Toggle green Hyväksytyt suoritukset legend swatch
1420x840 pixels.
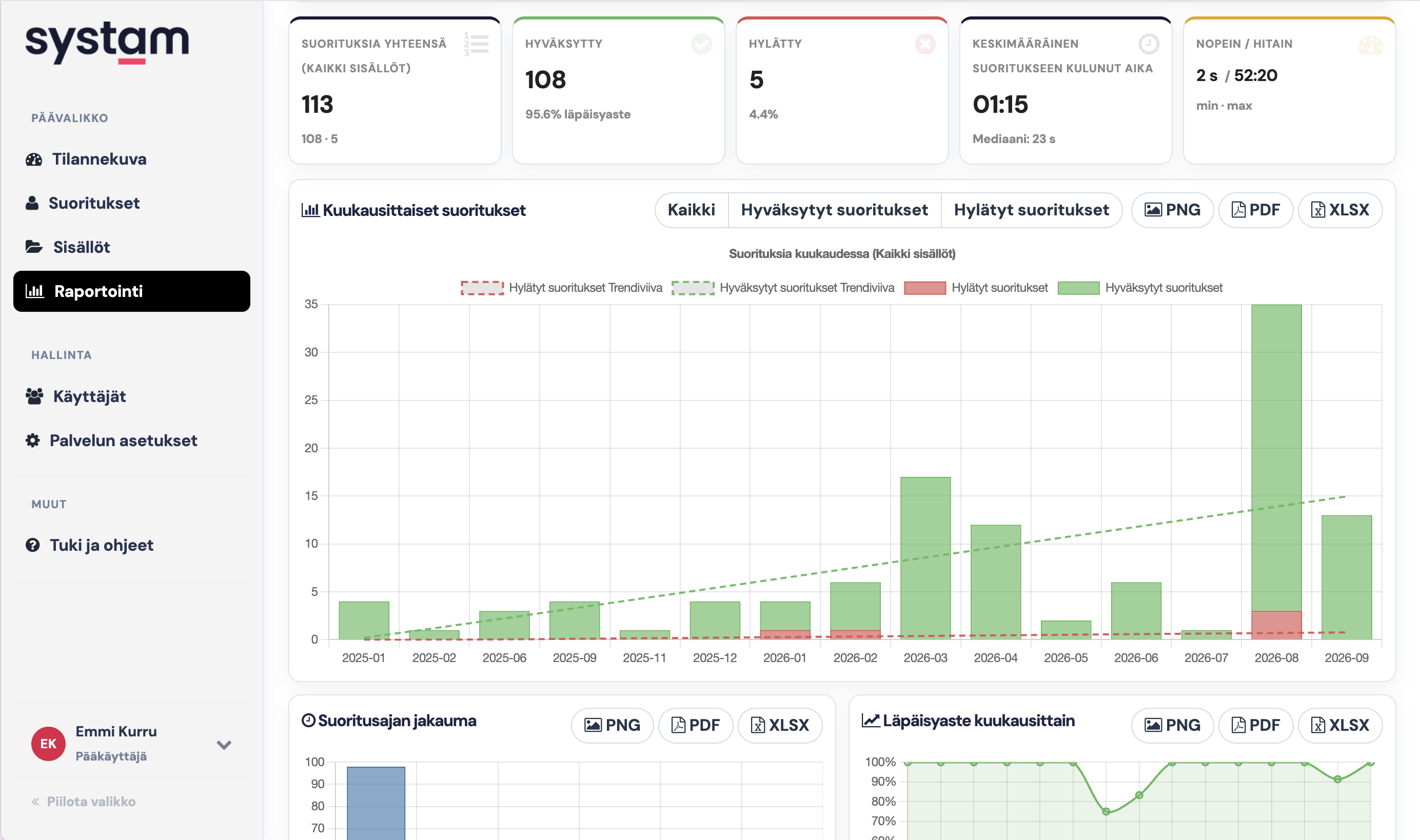point(1078,288)
